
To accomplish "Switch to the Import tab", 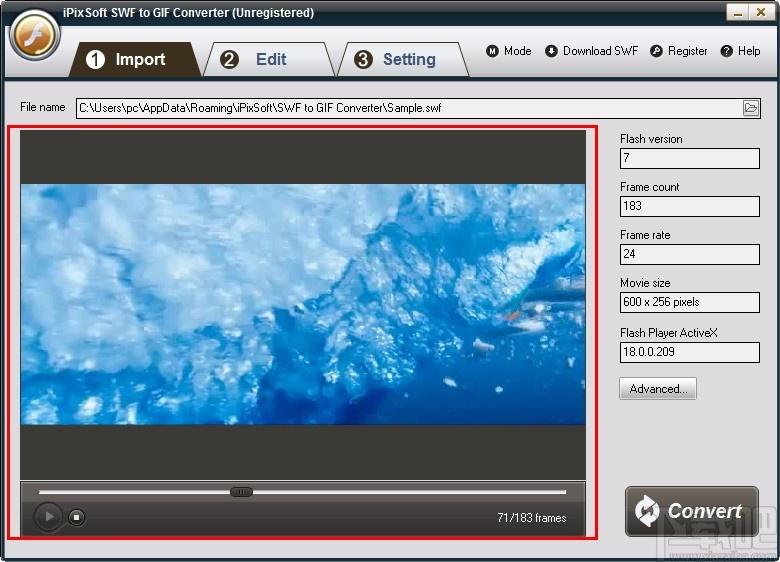I will [x=134, y=60].
